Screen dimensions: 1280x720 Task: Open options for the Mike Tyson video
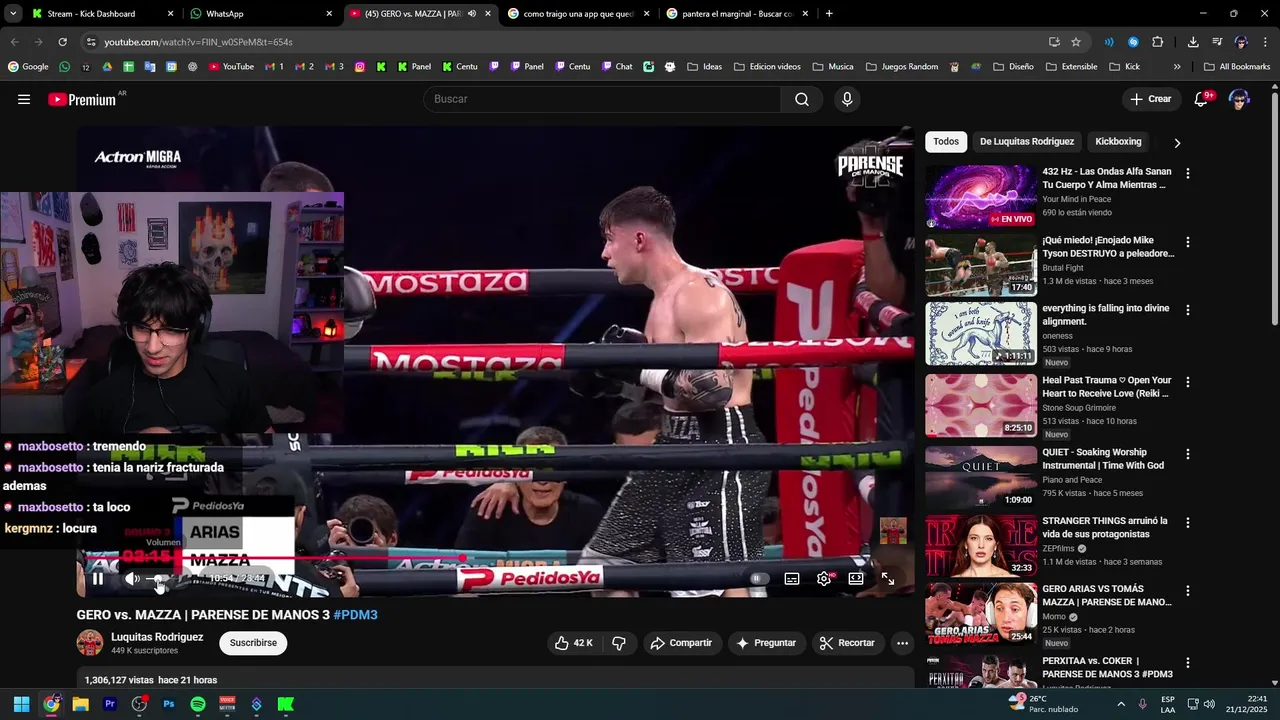(x=1188, y=242)
